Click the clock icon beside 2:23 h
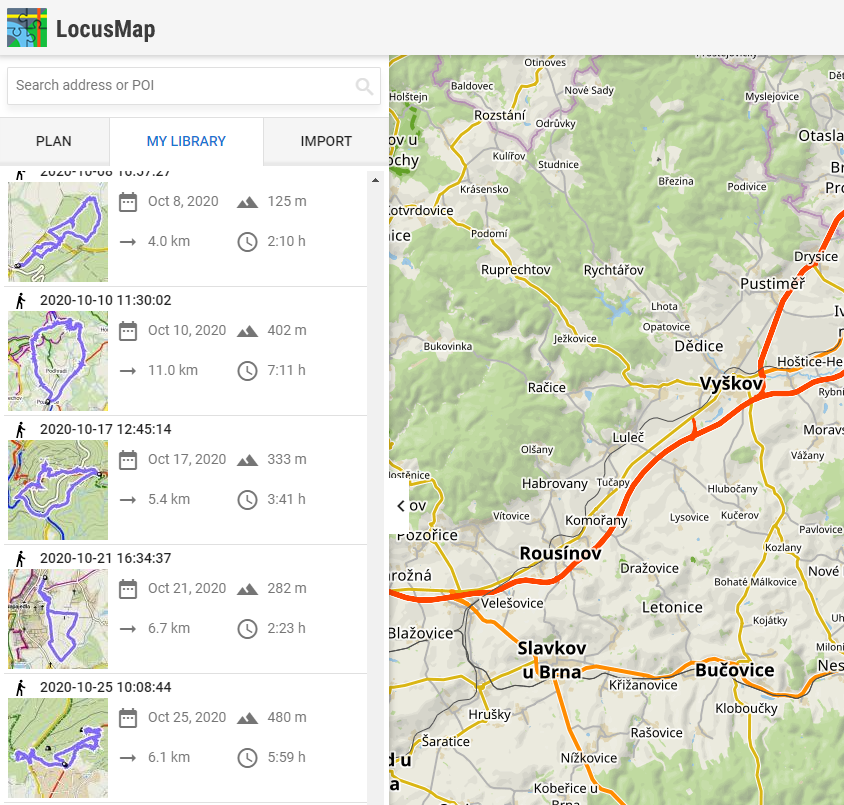The height and width of the screenshot is (805, 844). tap(247, 629)
